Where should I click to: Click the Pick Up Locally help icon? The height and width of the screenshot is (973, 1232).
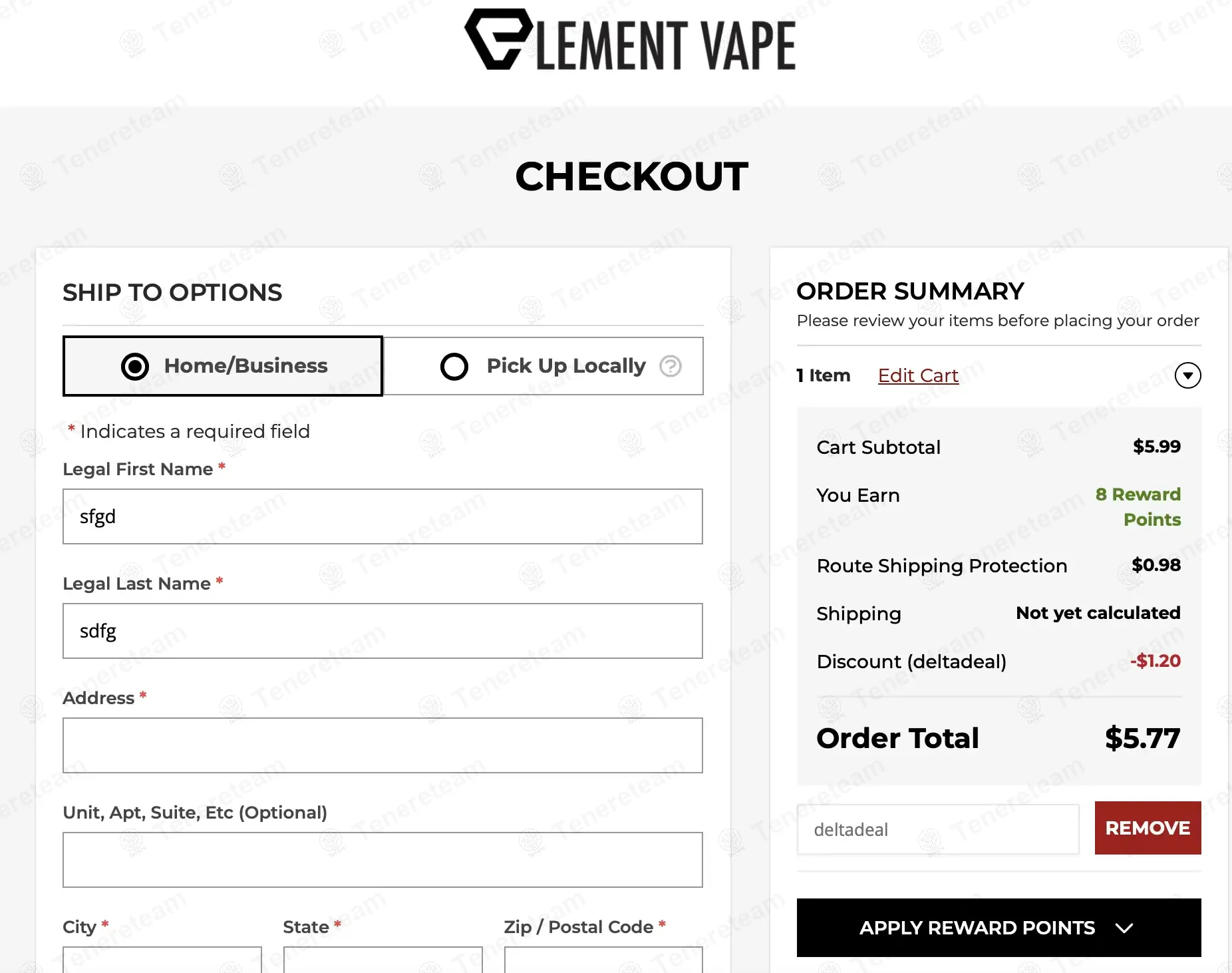tap(670, 366)
